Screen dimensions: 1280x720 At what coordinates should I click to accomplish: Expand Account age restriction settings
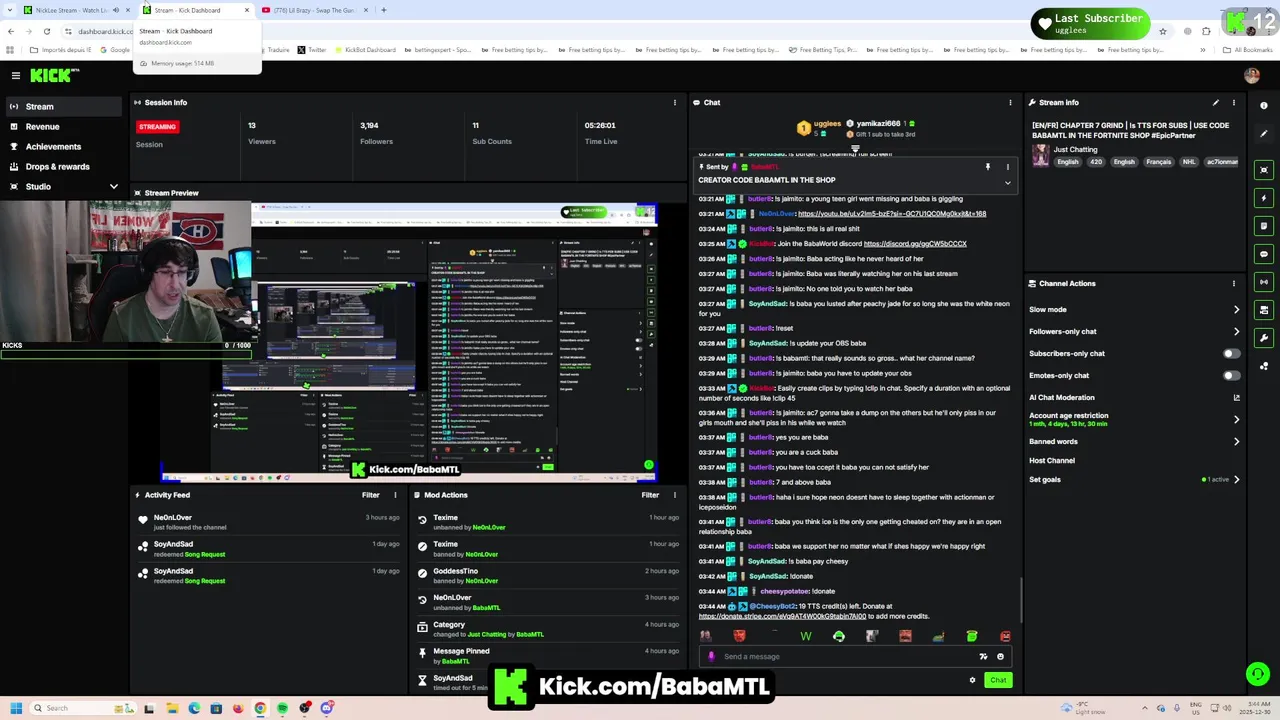pos(1237,419)
